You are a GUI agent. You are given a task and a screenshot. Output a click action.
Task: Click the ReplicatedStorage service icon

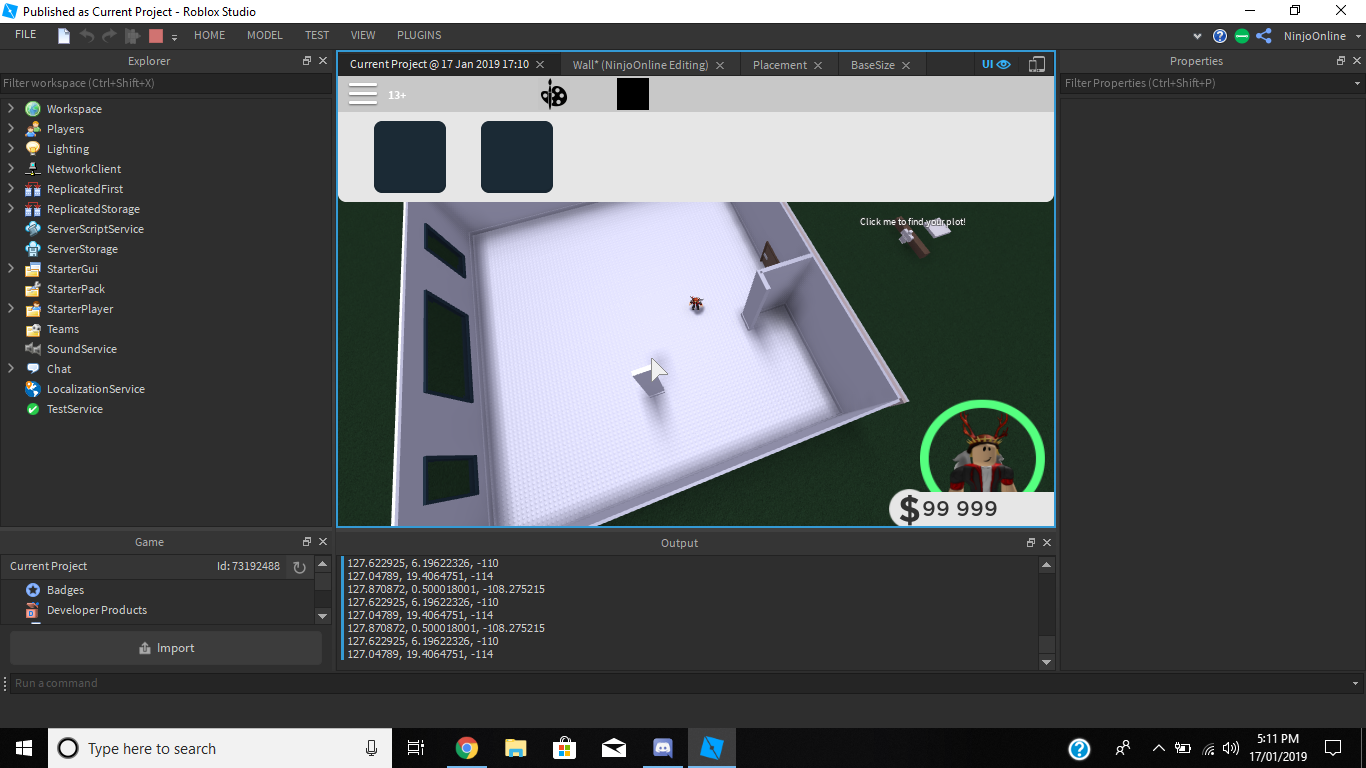coord(33,208)
